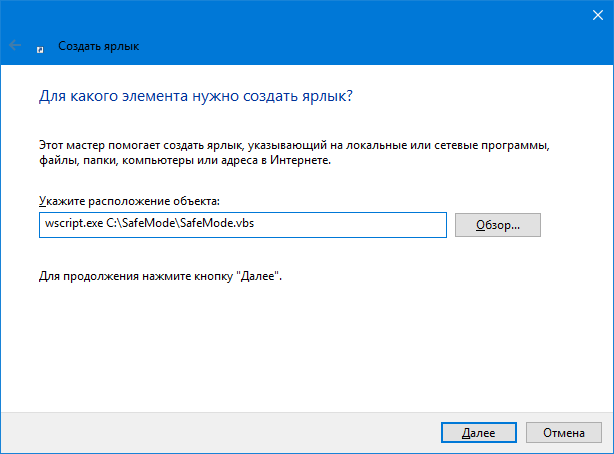The height and width of the screenshot is (454, 614).
Task: Place cursor on SafeMode.vbs in the path field
Action: click(x=217, y=223)
